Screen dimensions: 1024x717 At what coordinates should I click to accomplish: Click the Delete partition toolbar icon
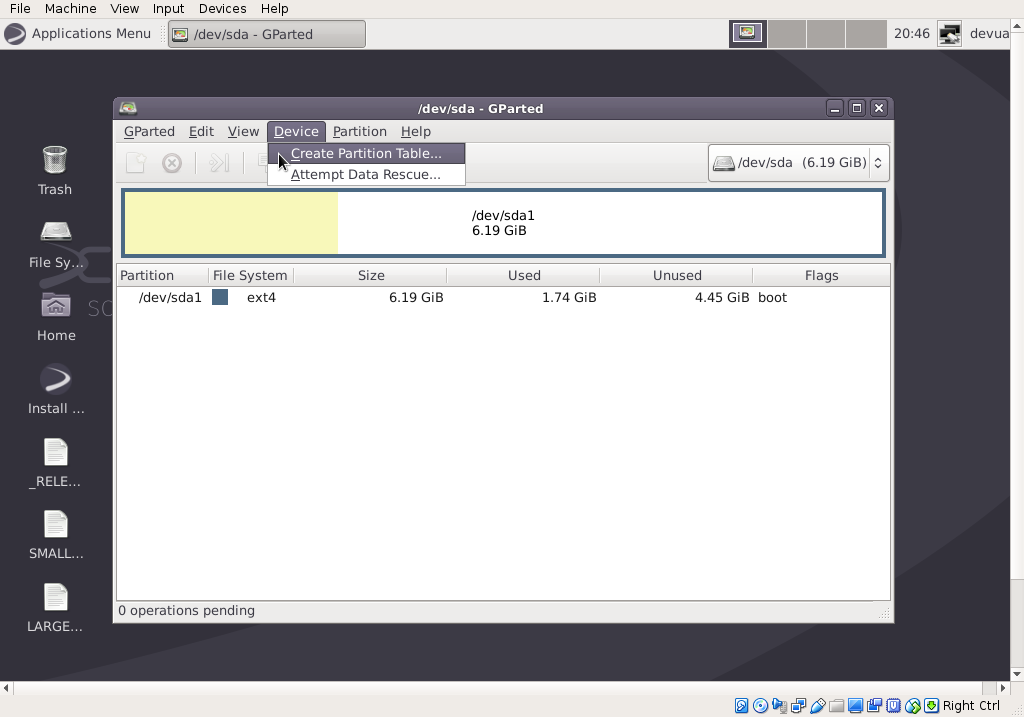[172, 163]
